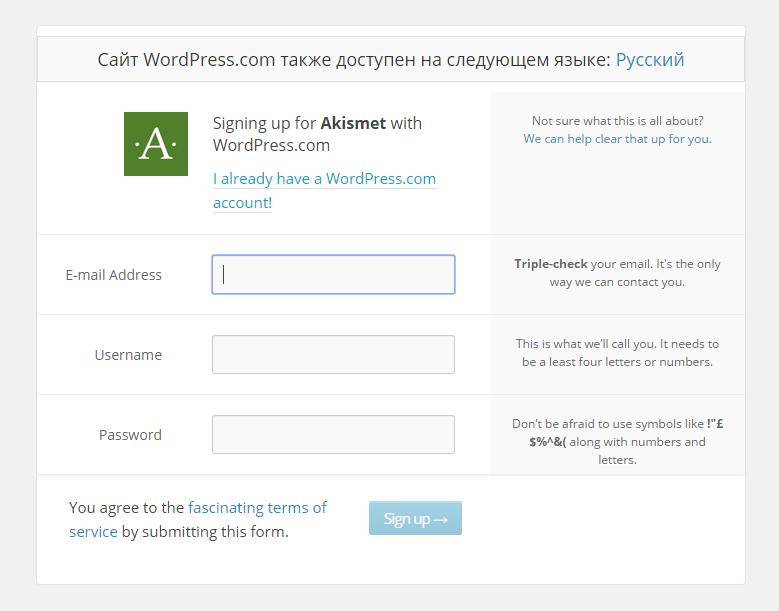
Task: Click the bold "Akismet" word in heading
Action: (353, 123)
